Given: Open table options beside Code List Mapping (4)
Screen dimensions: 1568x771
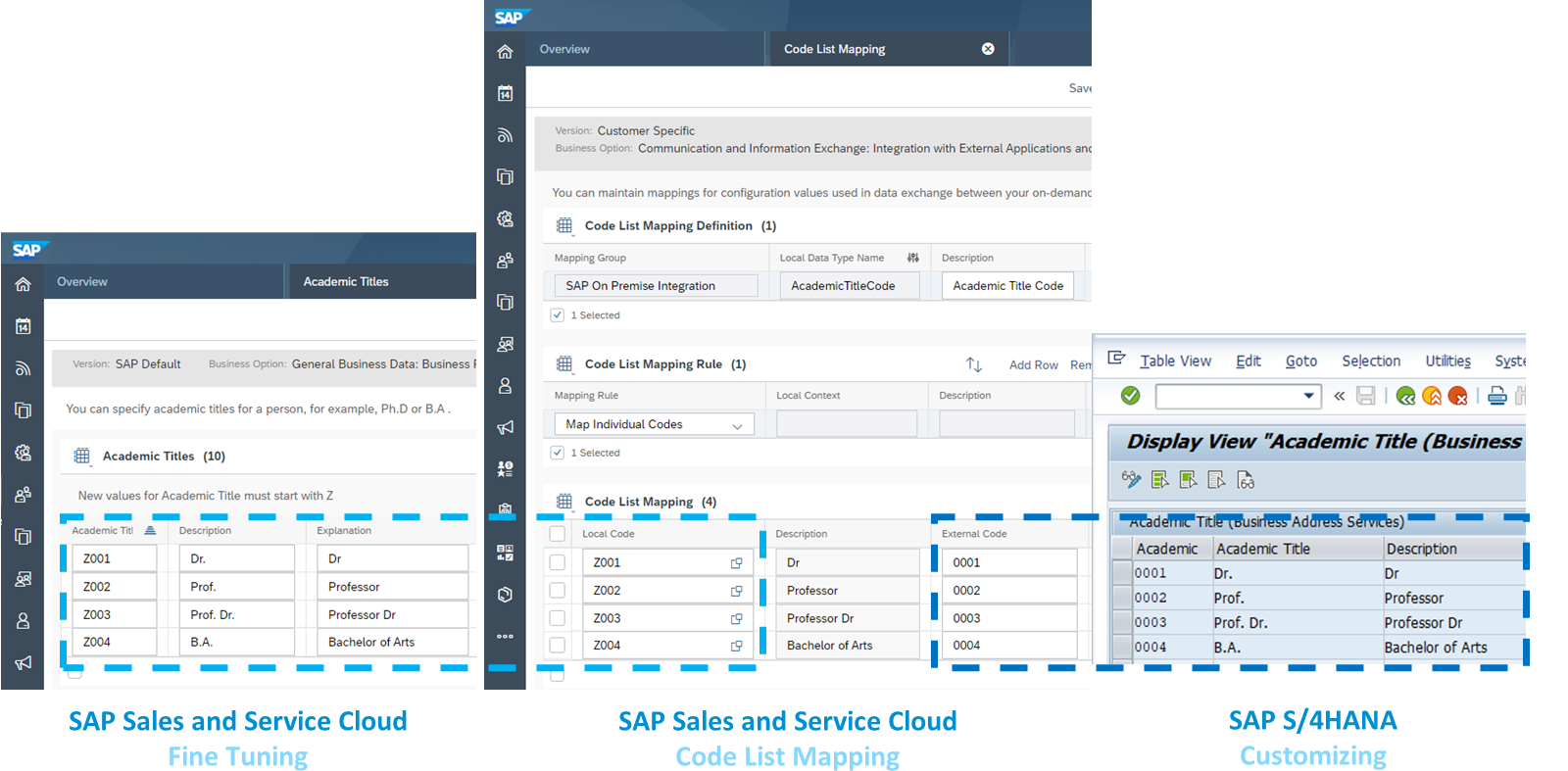Looking at the screenshot, I should coord(564,502).
